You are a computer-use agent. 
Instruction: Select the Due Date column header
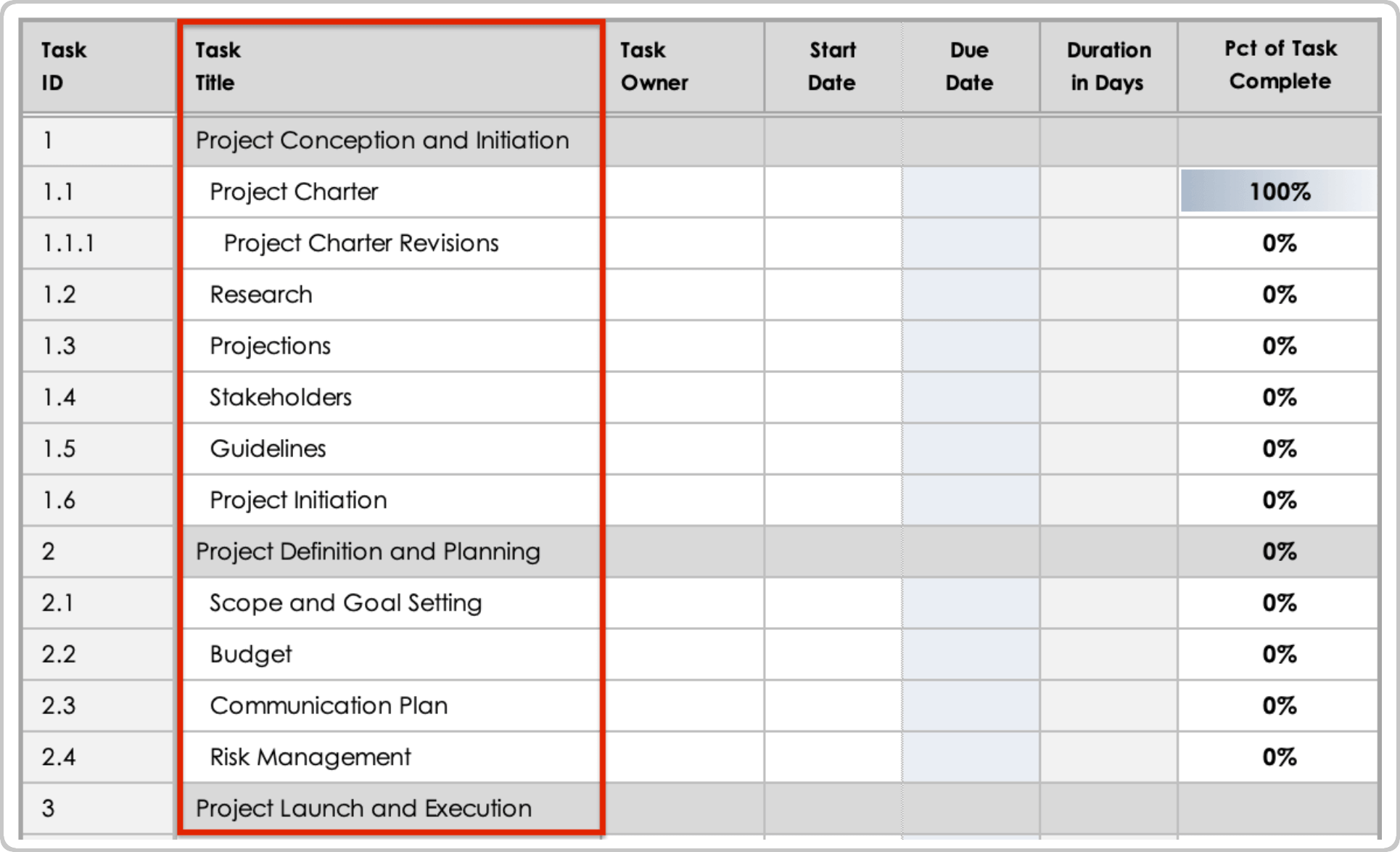(x=969, y=66)
